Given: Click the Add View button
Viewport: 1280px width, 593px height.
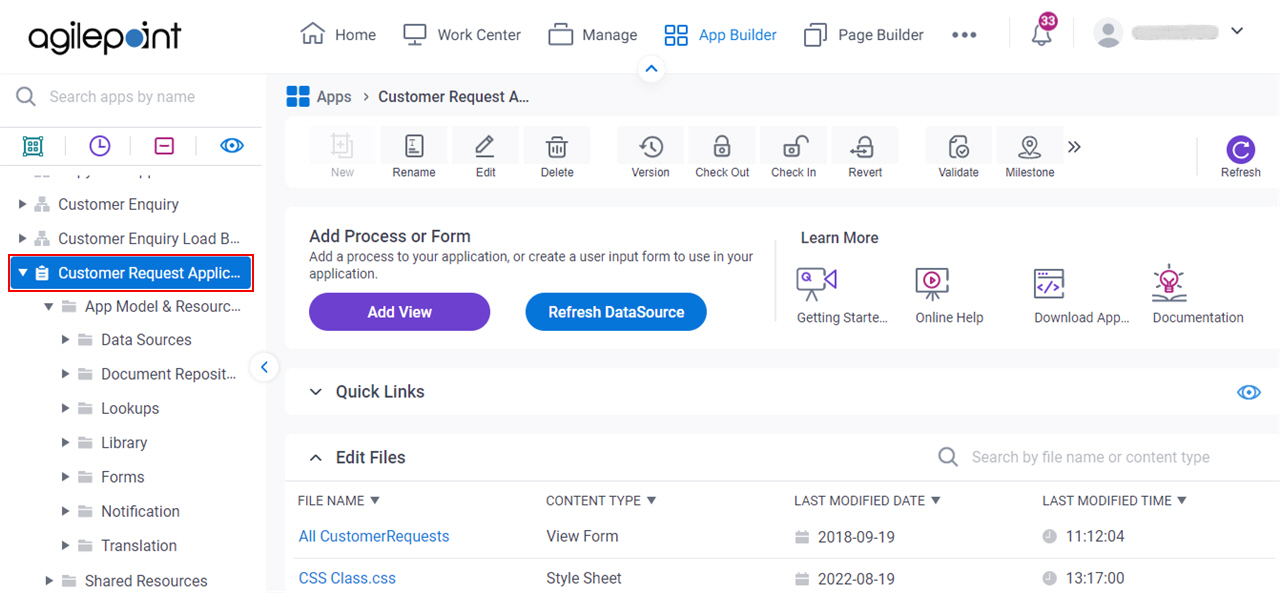Looking at the screenshot, I should click(399, 312).
